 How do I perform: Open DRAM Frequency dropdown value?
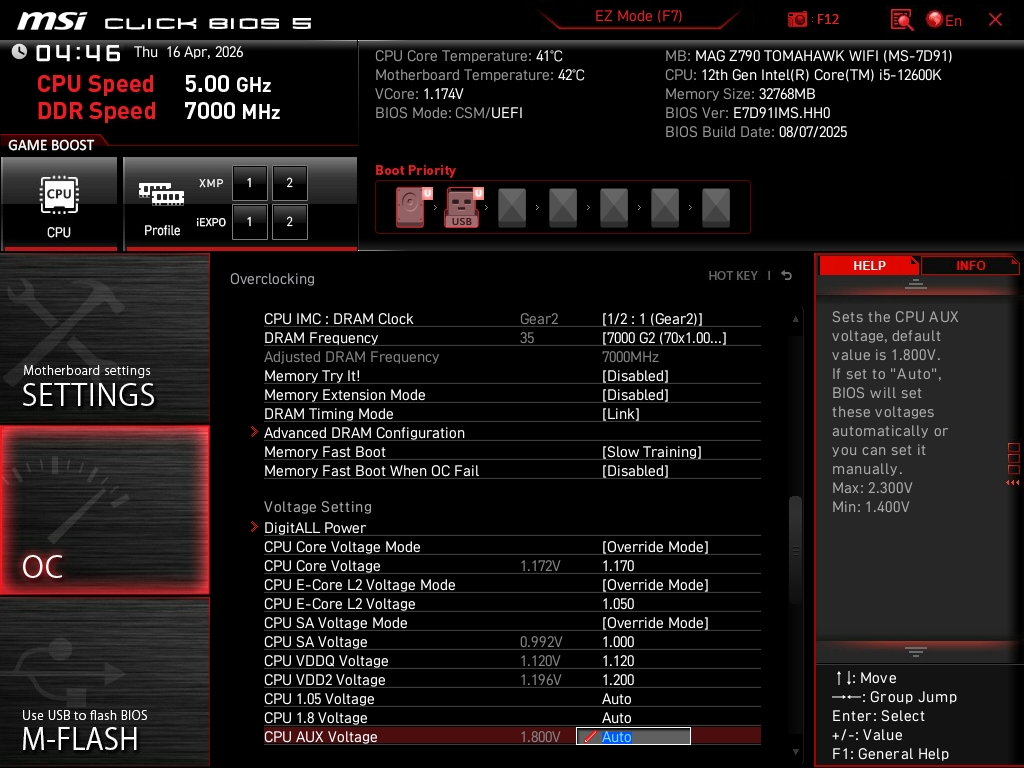coord(664,338)
